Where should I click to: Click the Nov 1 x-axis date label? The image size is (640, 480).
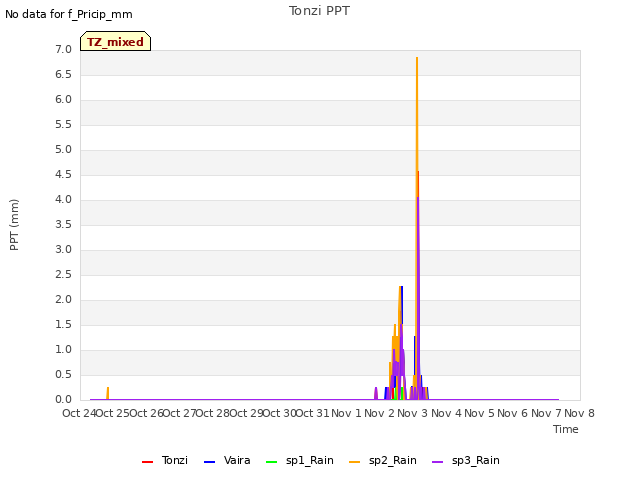click(x=346, y=413)
